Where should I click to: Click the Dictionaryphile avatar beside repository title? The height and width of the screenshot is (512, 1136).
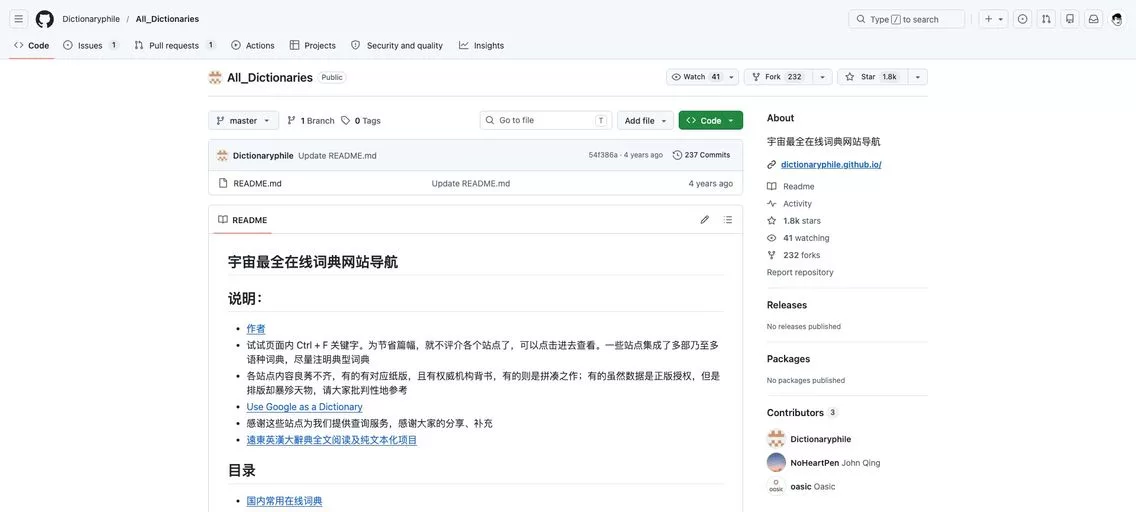click(214, 77)
